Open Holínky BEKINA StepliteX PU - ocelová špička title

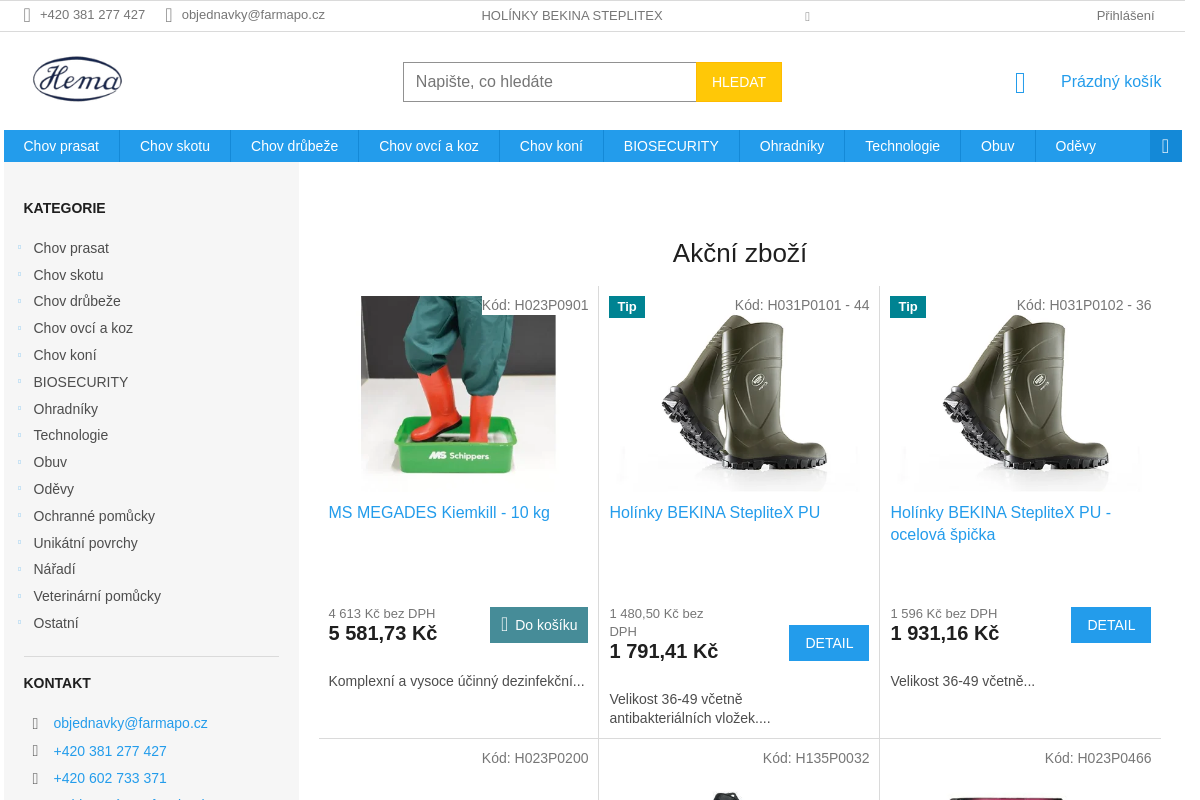[x=1001, y=524]
